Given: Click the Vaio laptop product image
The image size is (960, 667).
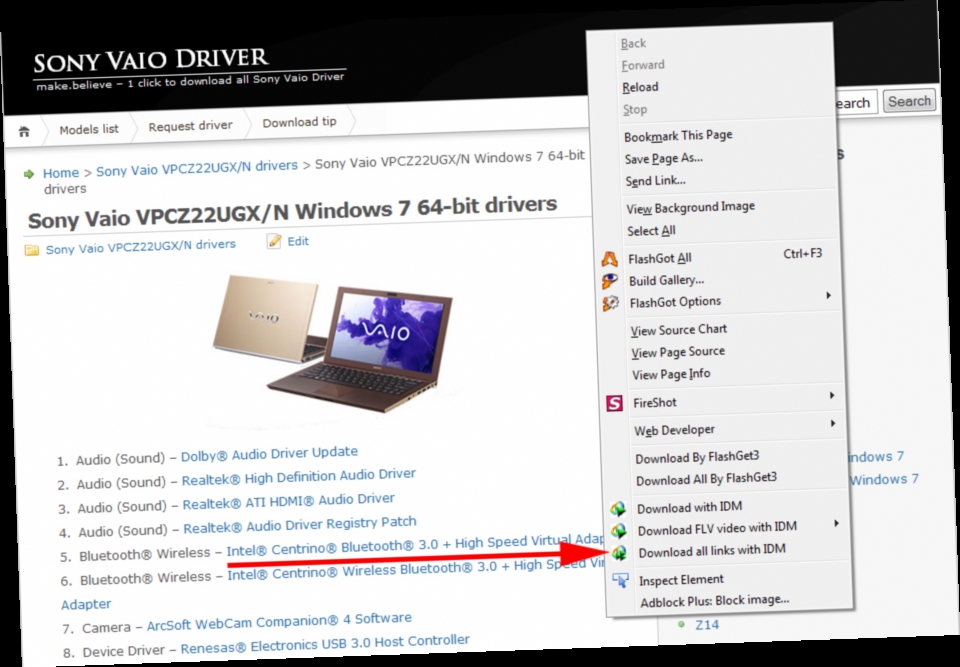Looking at the screenshot, I should click(331, 342).
